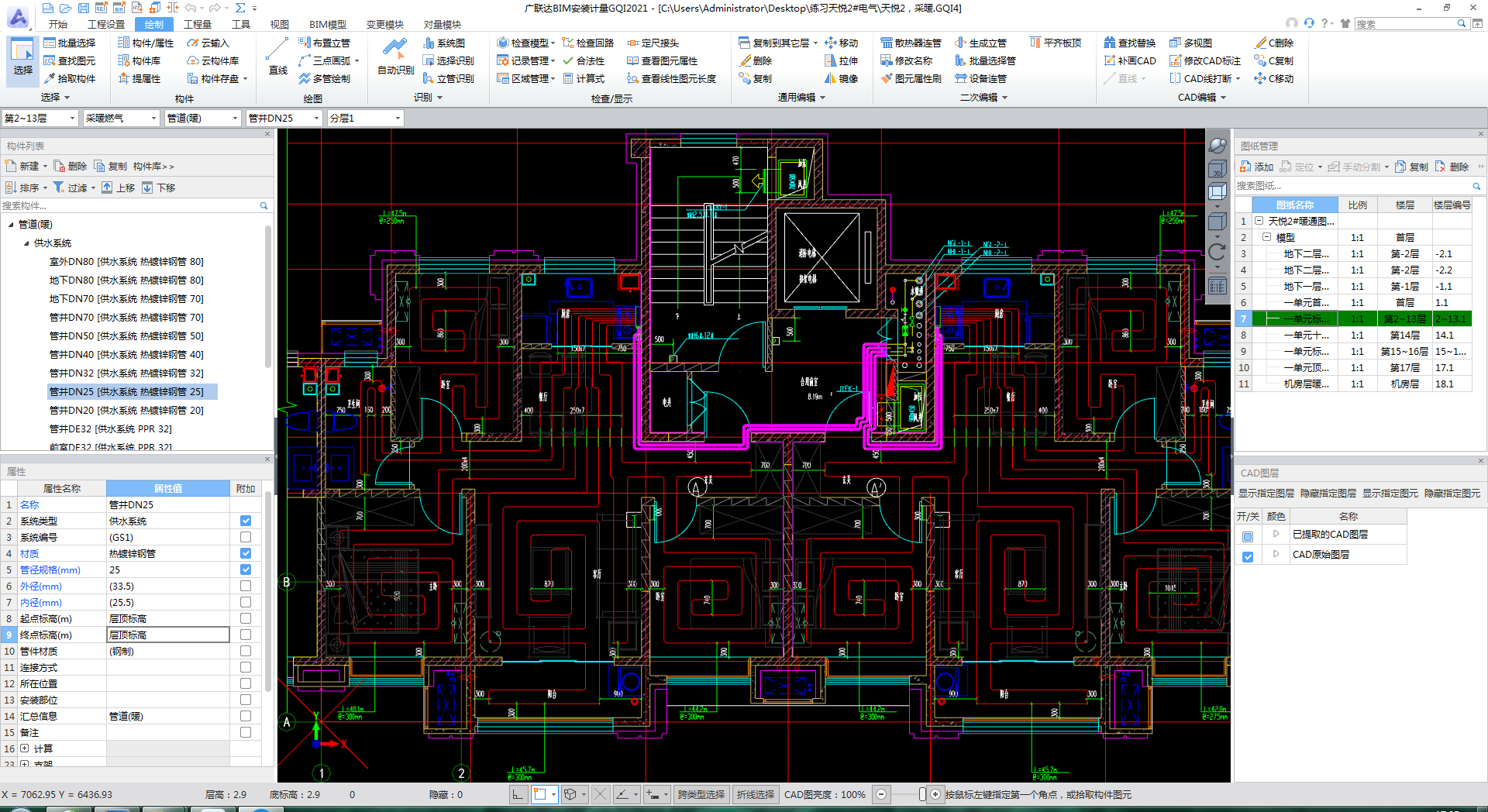Viewport: 1488px width, 812px height.
Task: Open the BIM模型 ribbon tab
Action: [x=328, y=25]
